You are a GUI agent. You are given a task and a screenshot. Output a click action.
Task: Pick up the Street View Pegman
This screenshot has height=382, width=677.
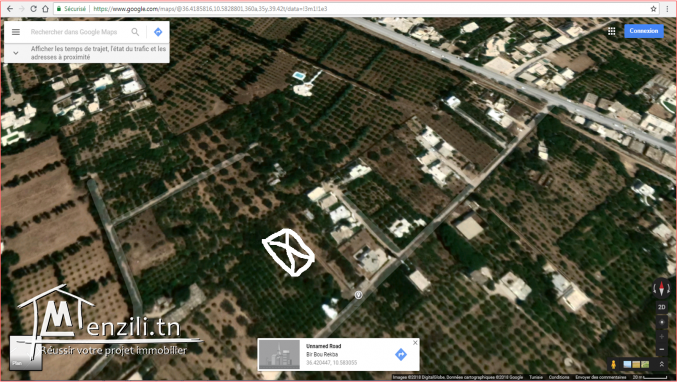click(613, 365)
